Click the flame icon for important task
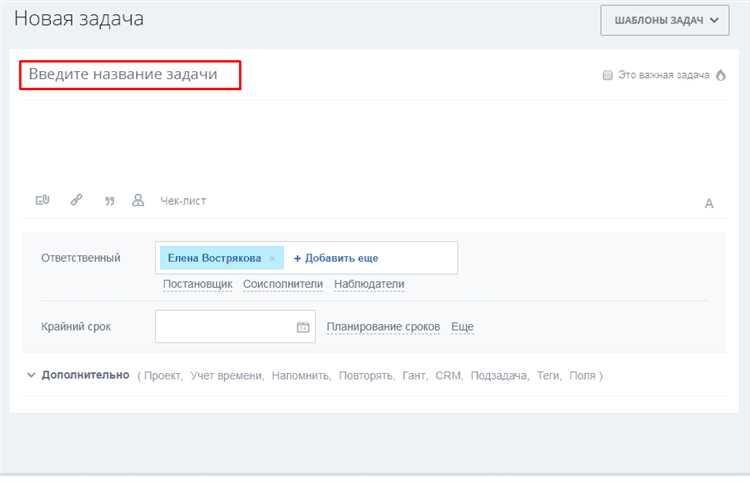 click(720, 75)
